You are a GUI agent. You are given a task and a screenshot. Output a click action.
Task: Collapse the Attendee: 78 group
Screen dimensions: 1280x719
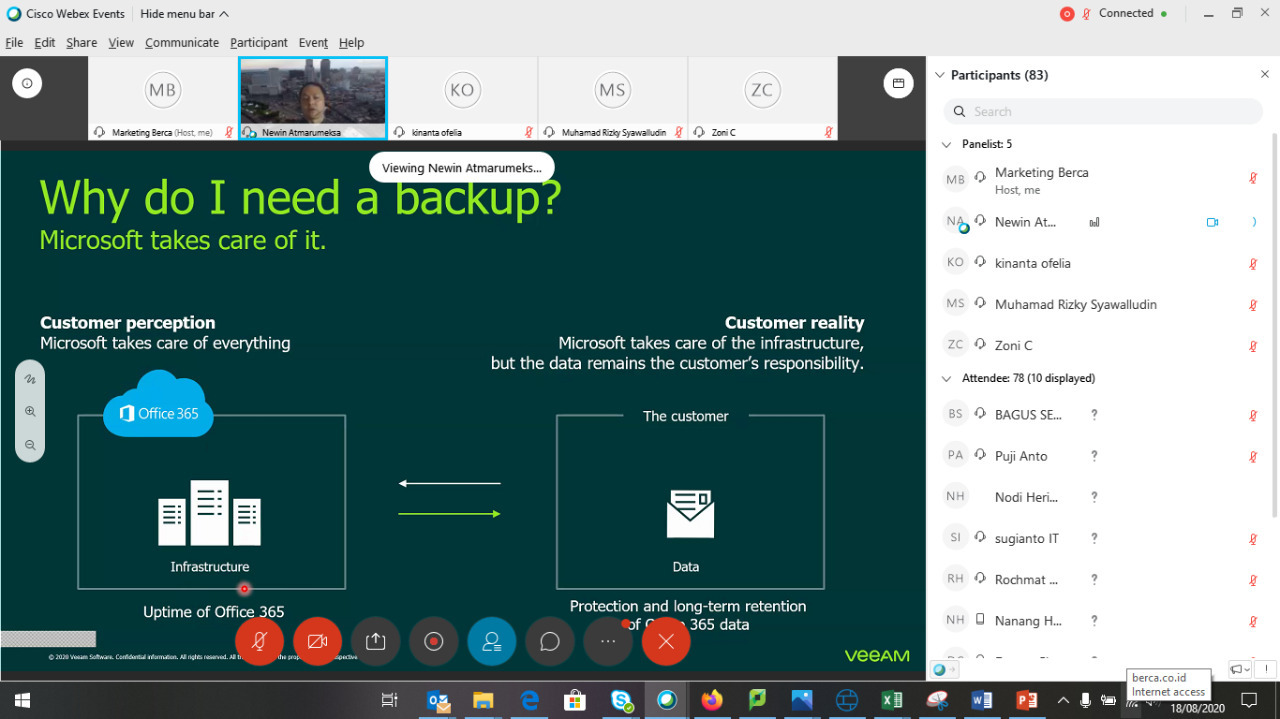point(947,378)
